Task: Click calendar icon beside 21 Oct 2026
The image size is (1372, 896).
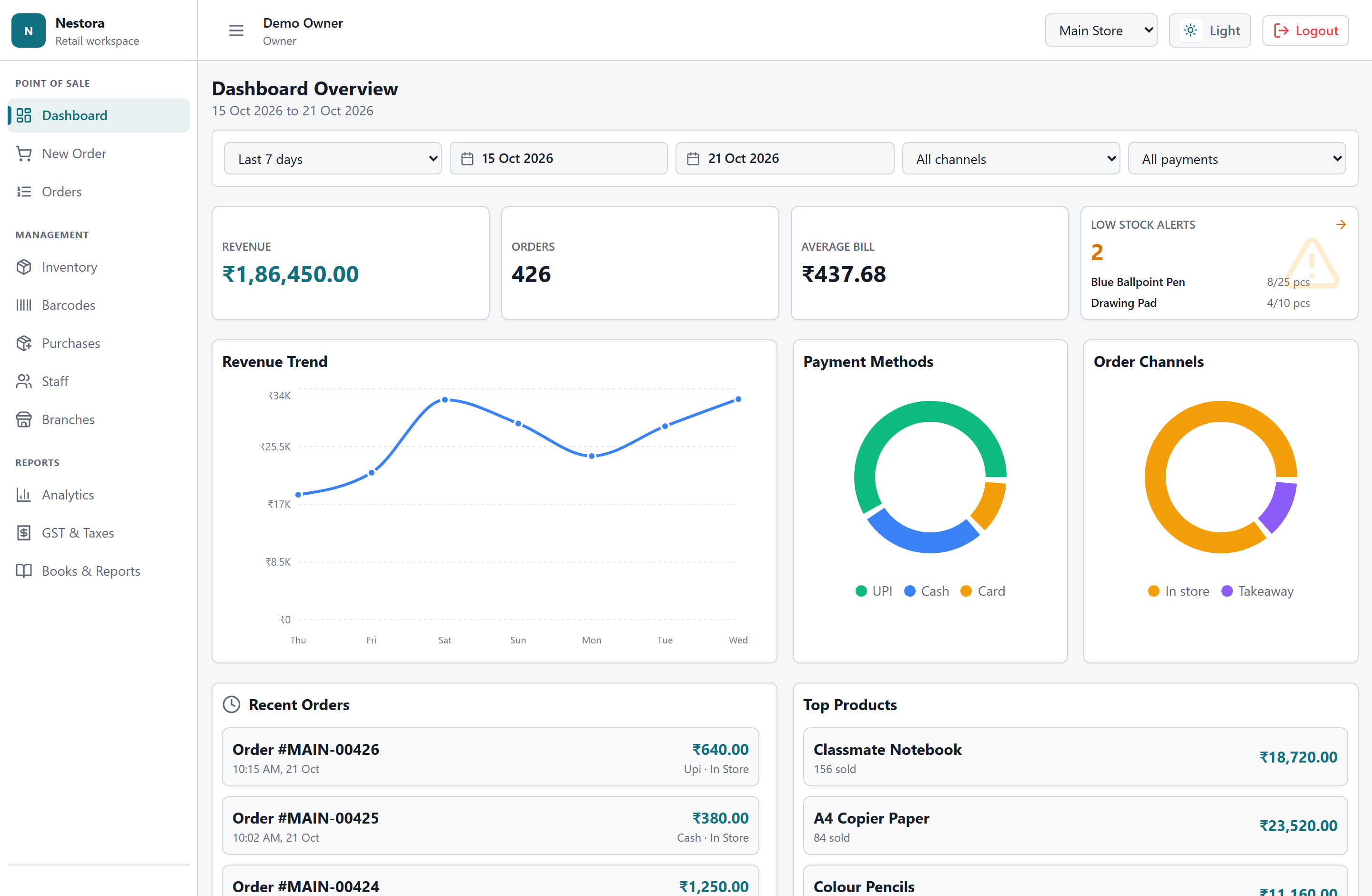Action: 694,159
